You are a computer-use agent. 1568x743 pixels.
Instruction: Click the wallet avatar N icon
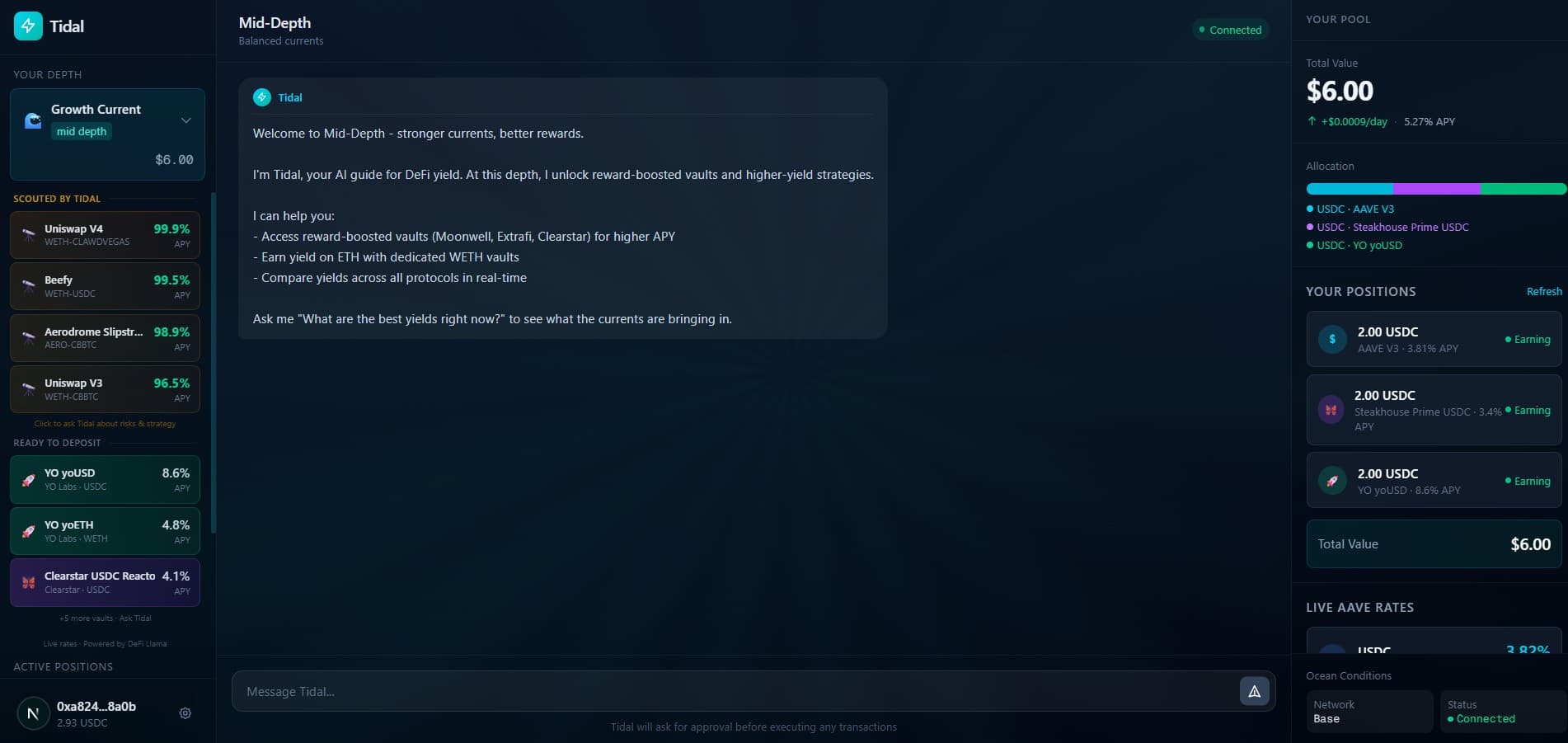33,714
